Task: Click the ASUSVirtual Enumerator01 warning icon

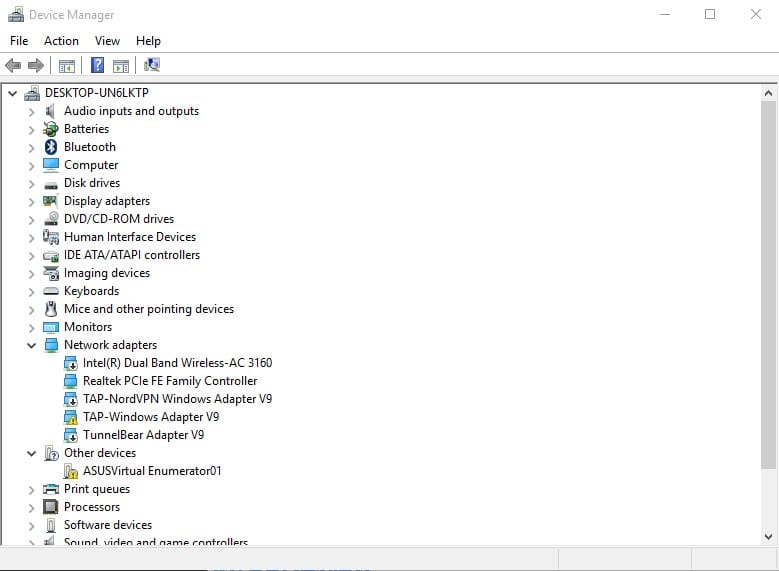Action: (x=70, y=471)
